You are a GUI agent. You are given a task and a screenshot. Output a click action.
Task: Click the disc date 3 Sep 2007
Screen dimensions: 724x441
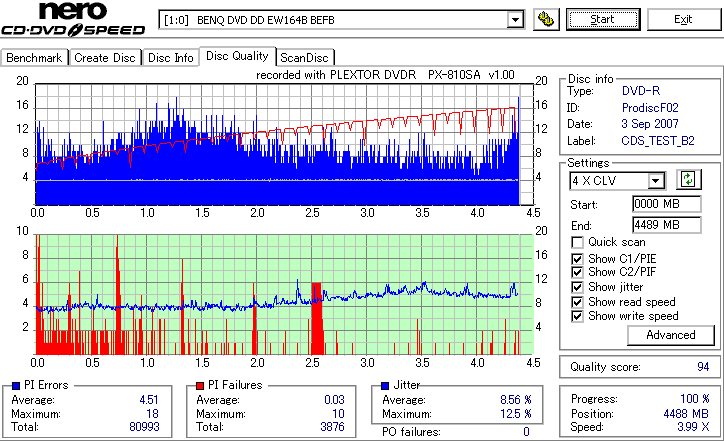click(650, 124)
